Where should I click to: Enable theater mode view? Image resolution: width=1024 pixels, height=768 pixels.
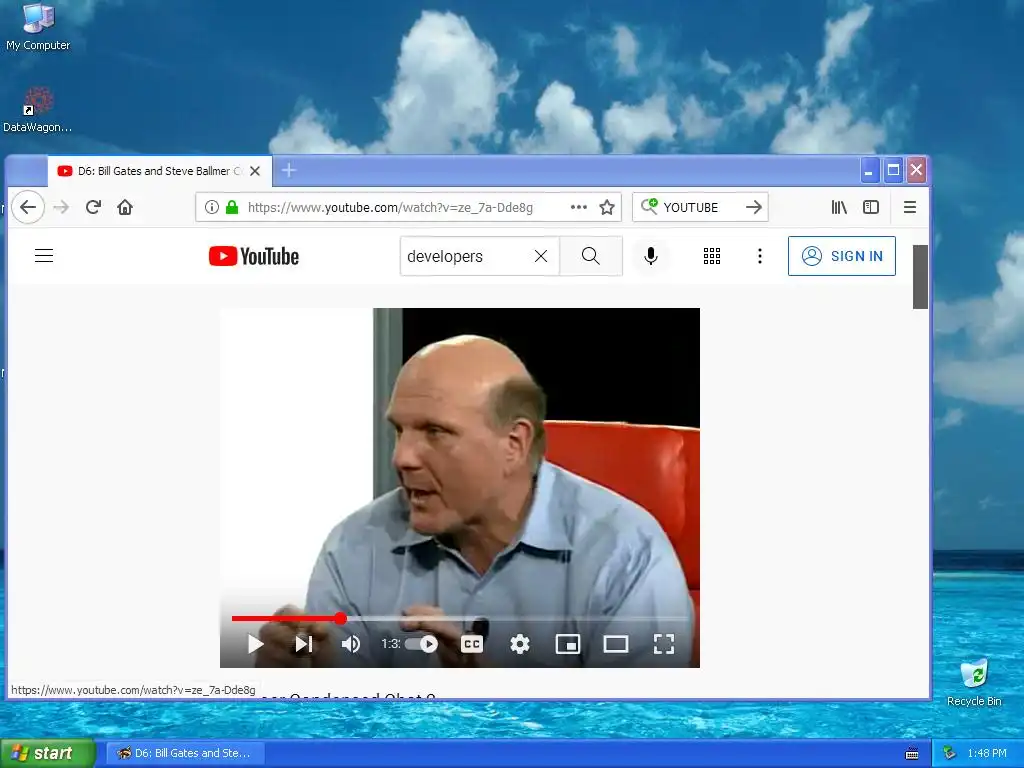tap(616, 645)
